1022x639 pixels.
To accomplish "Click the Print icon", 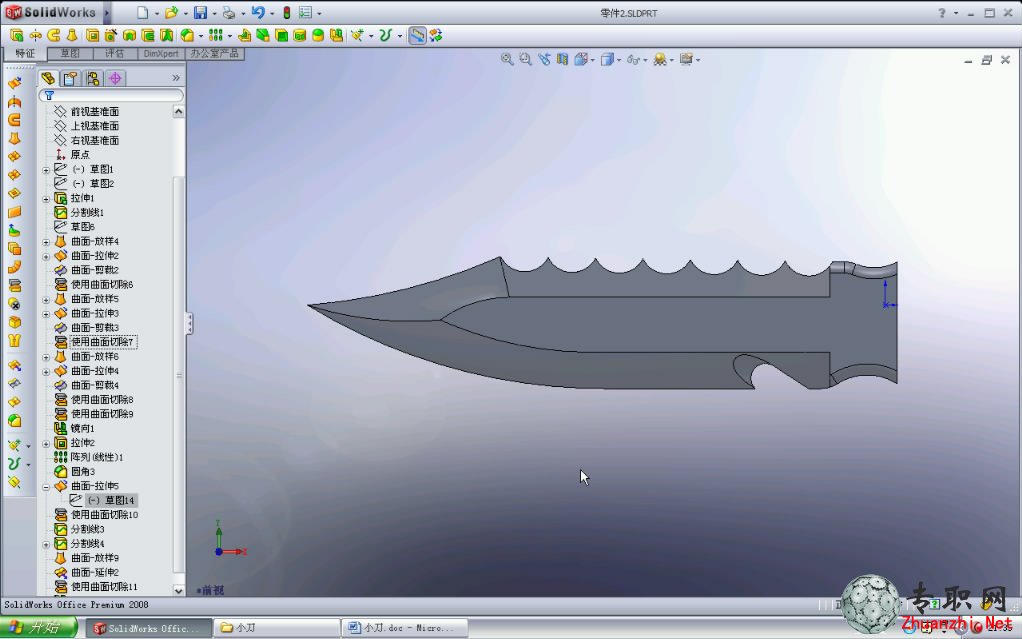I will [229, 12].
